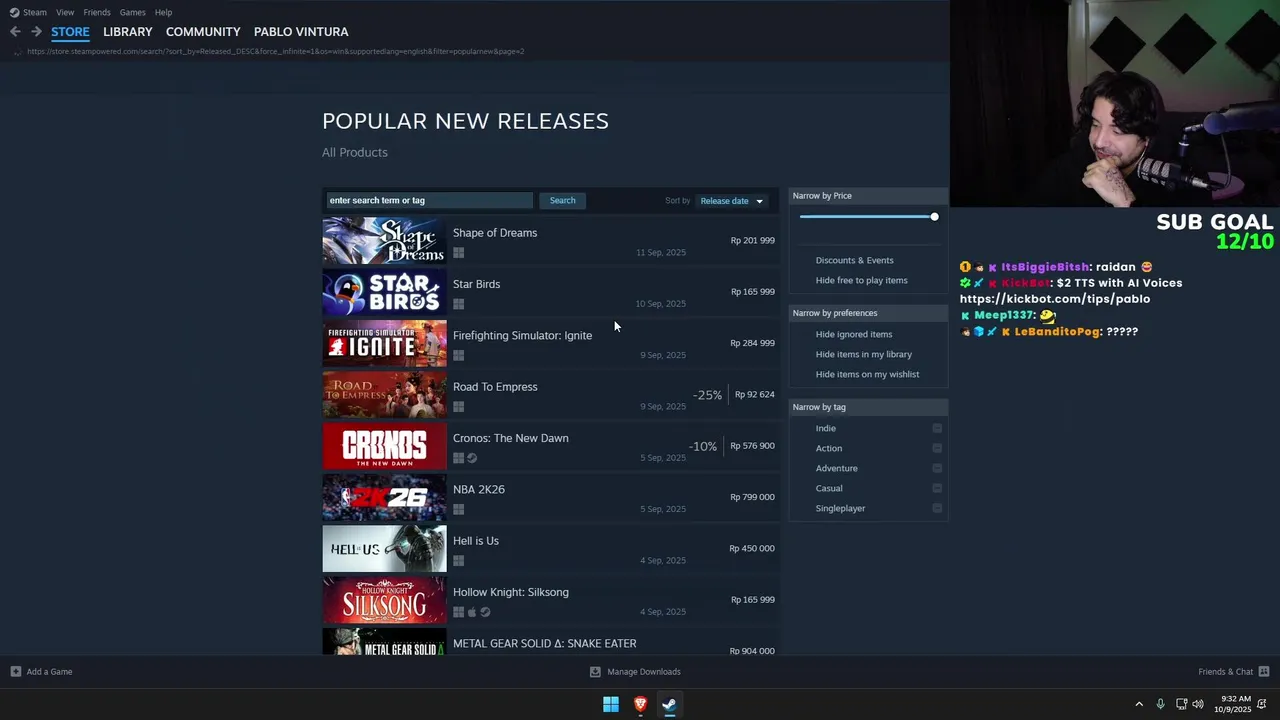
Task: Collapse the Narrow by tag section header
Action: 868,407
